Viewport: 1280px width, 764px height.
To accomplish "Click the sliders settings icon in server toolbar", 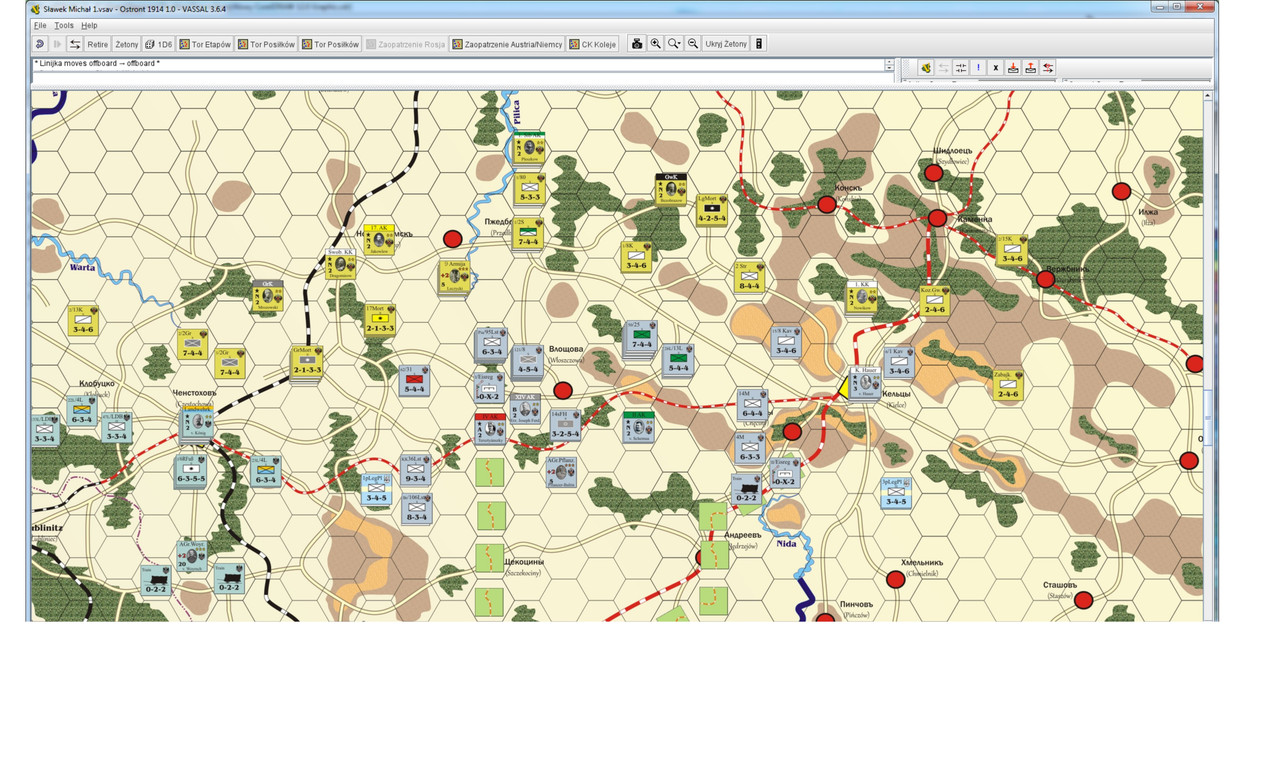I will click(961, 68).
